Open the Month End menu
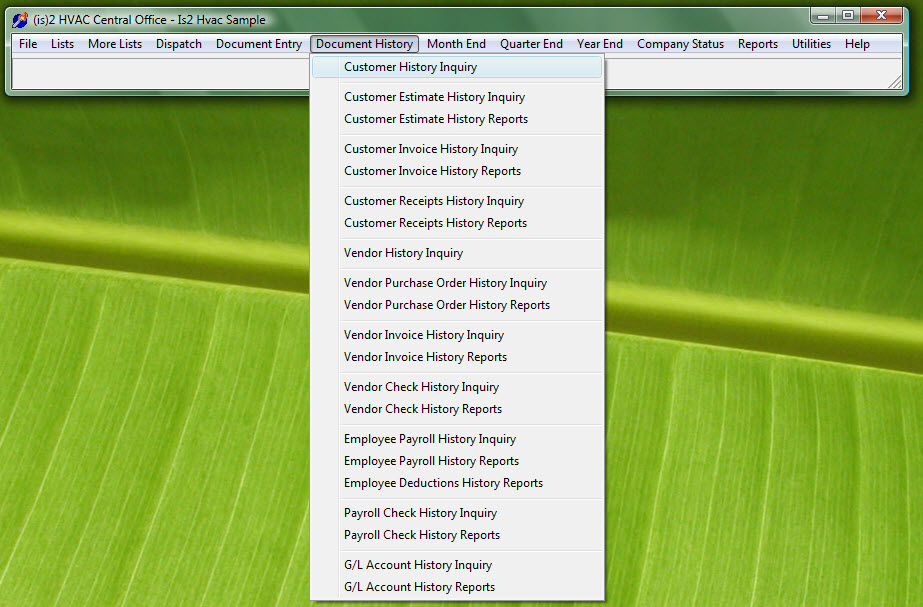This screenshot has height=607, width=923. [x=456, y=44]
